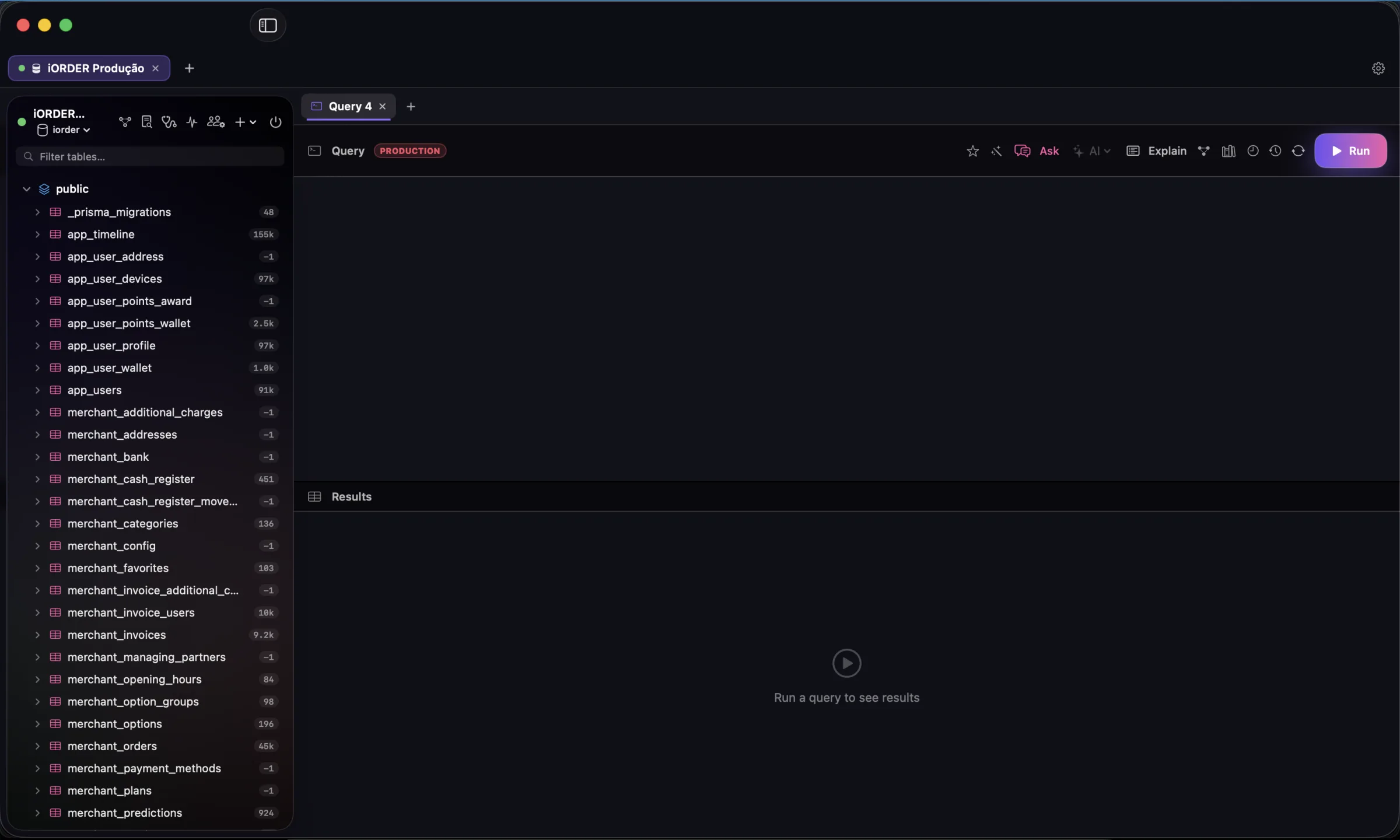The image size is (1400, 840).
Task: Add a new connection tab
Action: coord(189,68)
